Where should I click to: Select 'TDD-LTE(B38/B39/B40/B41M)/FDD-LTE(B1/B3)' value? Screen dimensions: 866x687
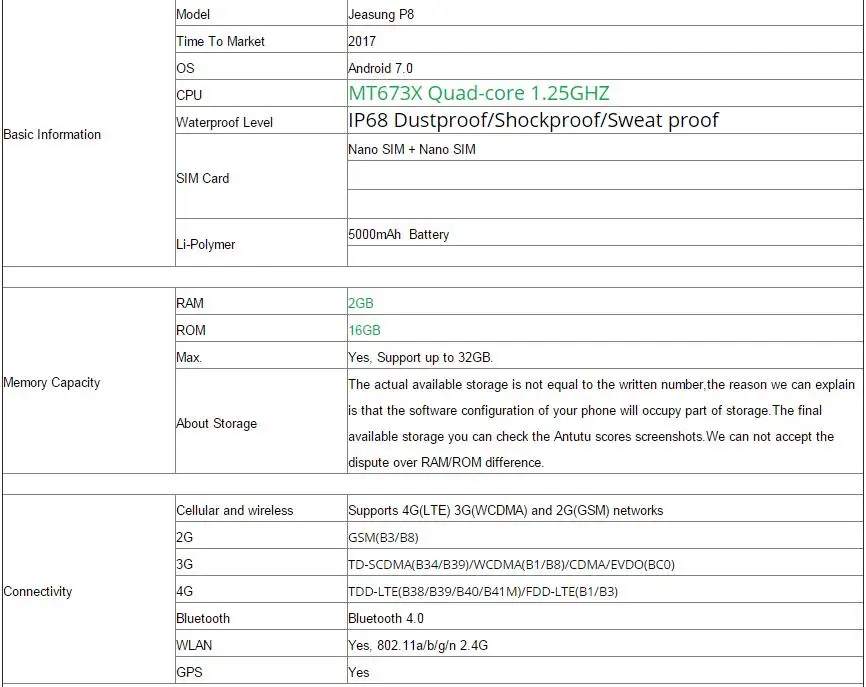(x=483, y=591)
